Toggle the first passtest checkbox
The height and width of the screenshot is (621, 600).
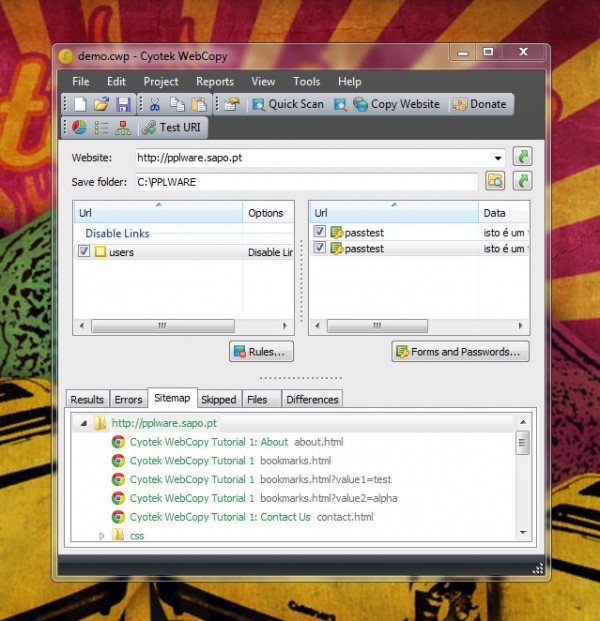[319, 231]
